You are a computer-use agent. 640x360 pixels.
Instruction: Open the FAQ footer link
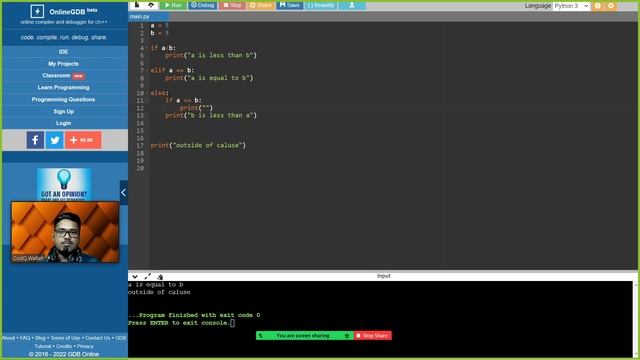click(25, 338)
